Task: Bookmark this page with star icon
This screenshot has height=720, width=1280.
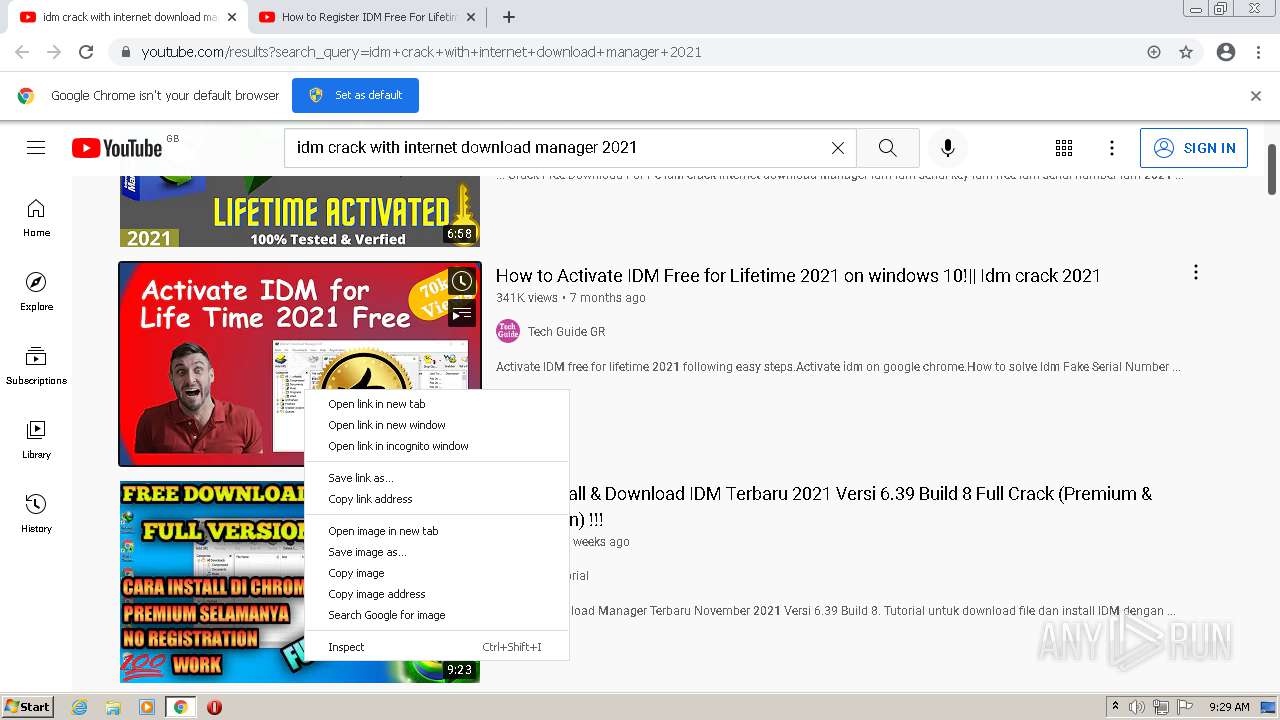Action: [x=1186, y=52]
